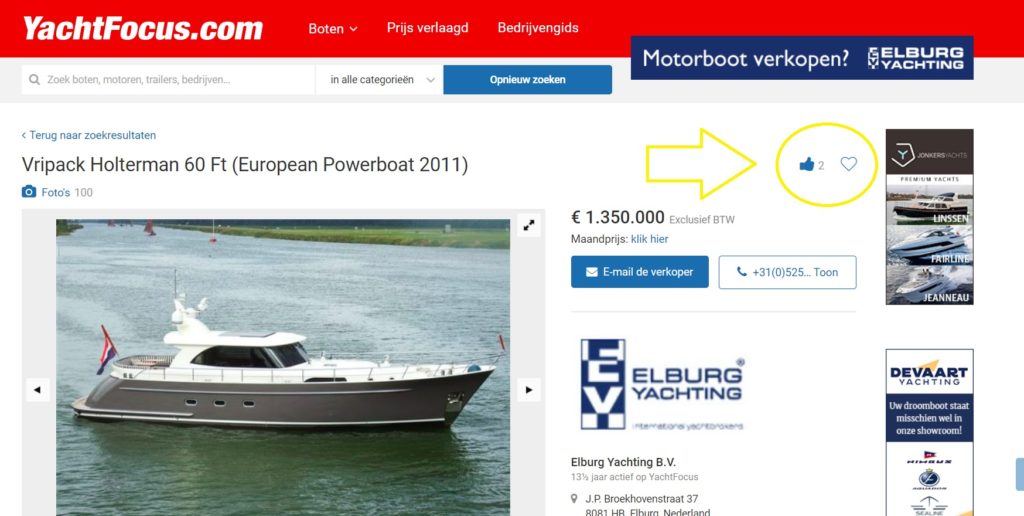
Task: Open the Boten dropdown menu
Action: coord(333,29)
